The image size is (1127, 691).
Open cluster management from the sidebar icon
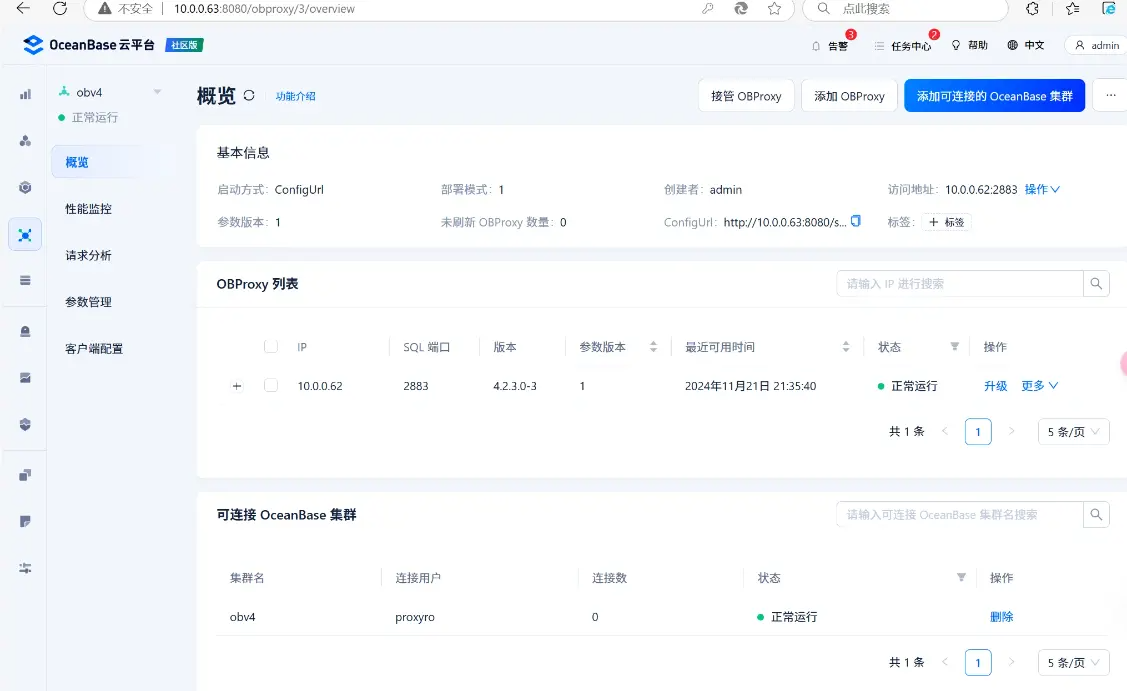tap(25, 140)
